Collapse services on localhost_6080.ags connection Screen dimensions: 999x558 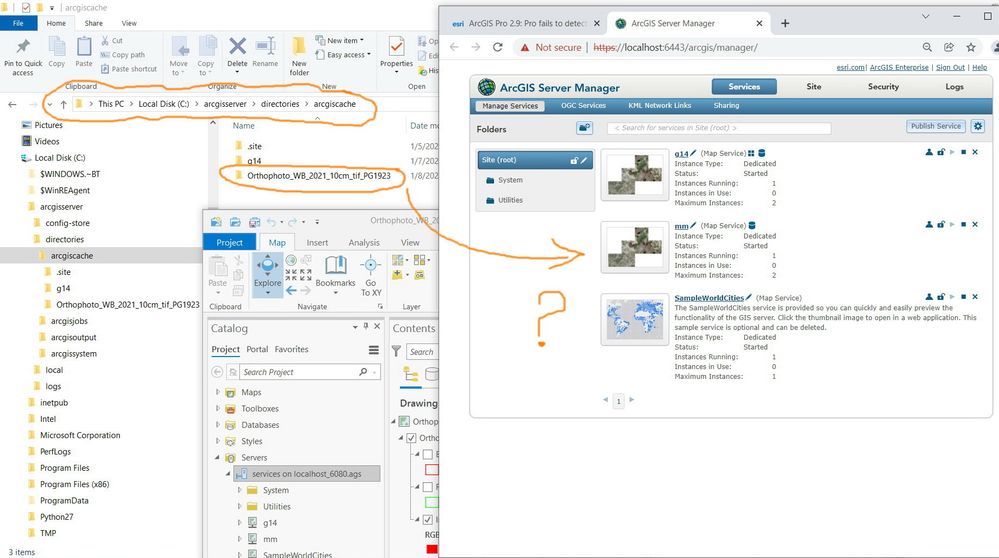click(228, 474)
